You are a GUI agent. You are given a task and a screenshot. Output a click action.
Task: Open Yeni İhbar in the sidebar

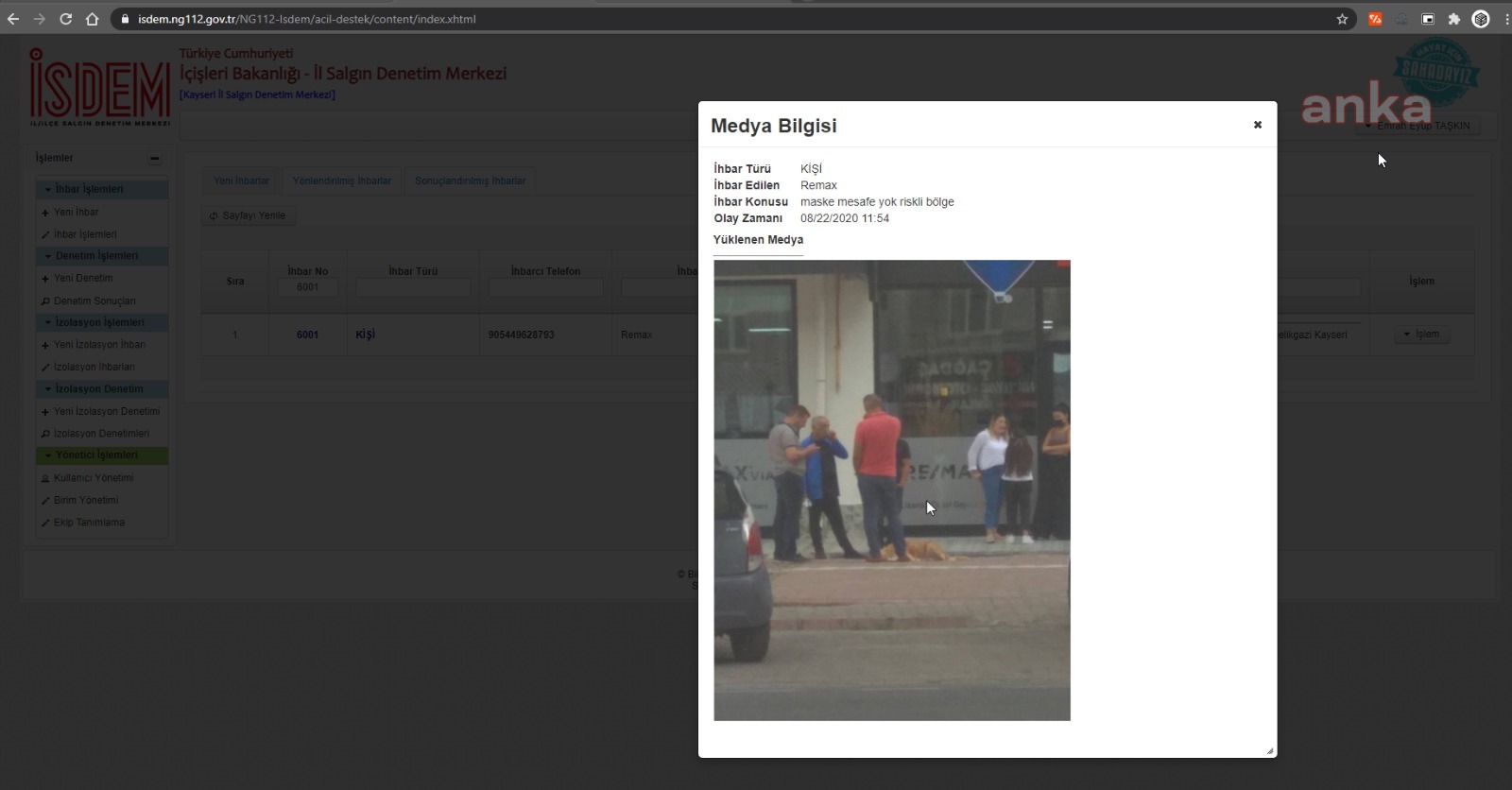pyautogui.click(x=76, y=213)
